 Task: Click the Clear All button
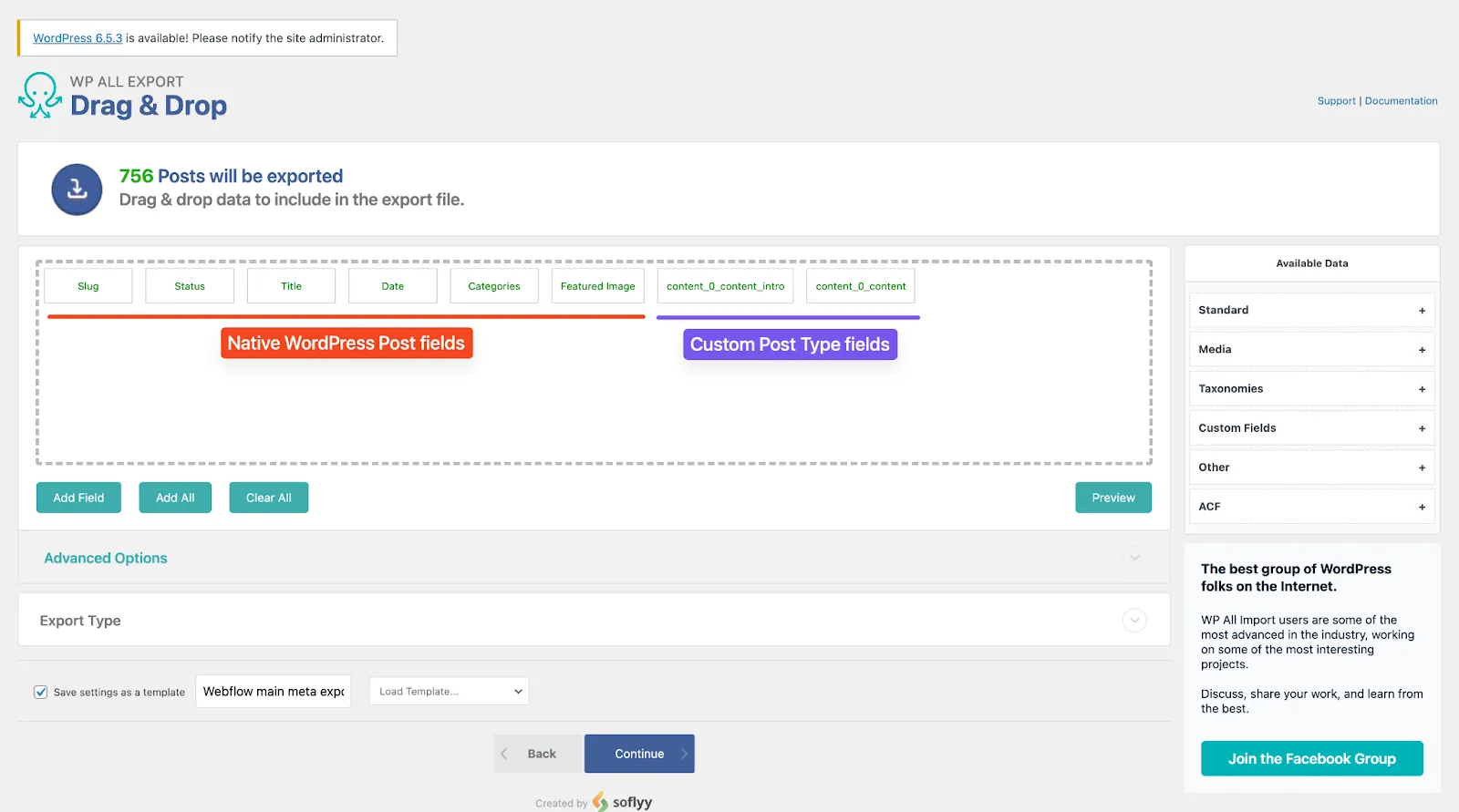click(269, 498)
